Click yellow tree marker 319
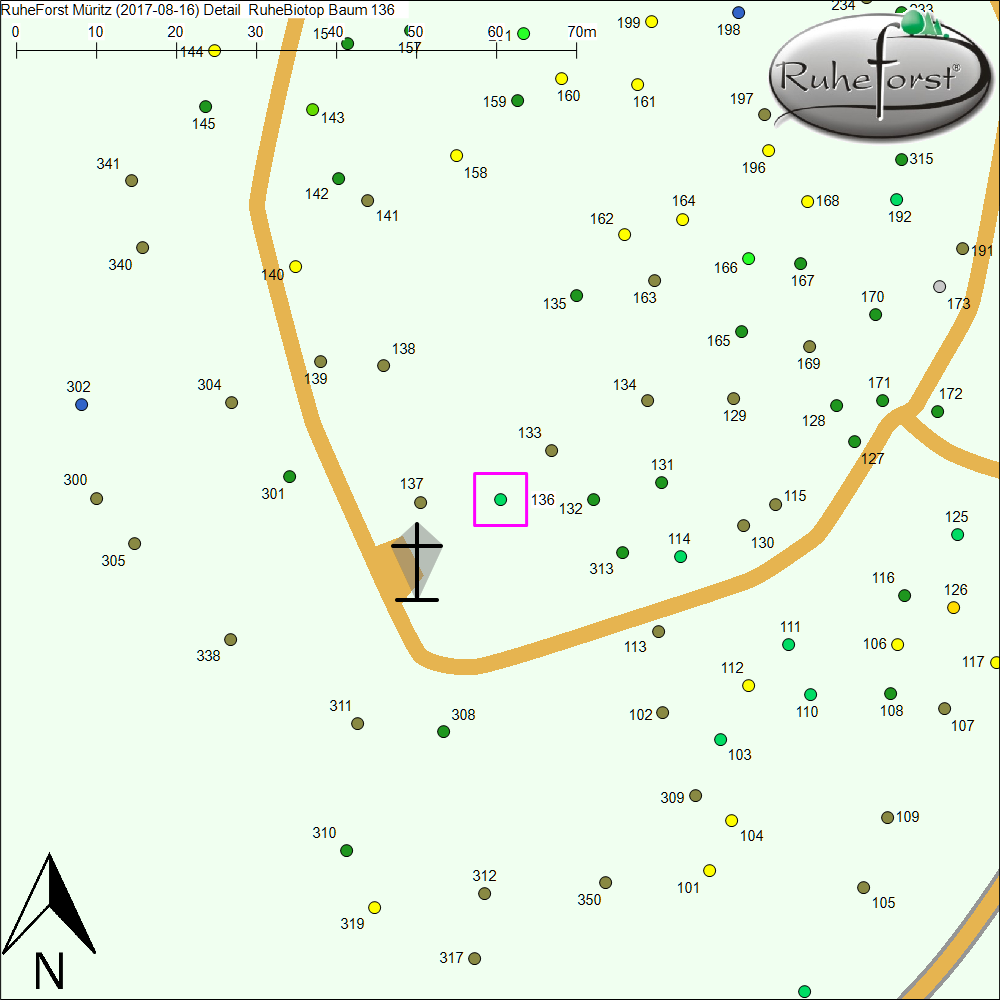The width and height of the screenshot is (1000, 1000). pos(374,908)
